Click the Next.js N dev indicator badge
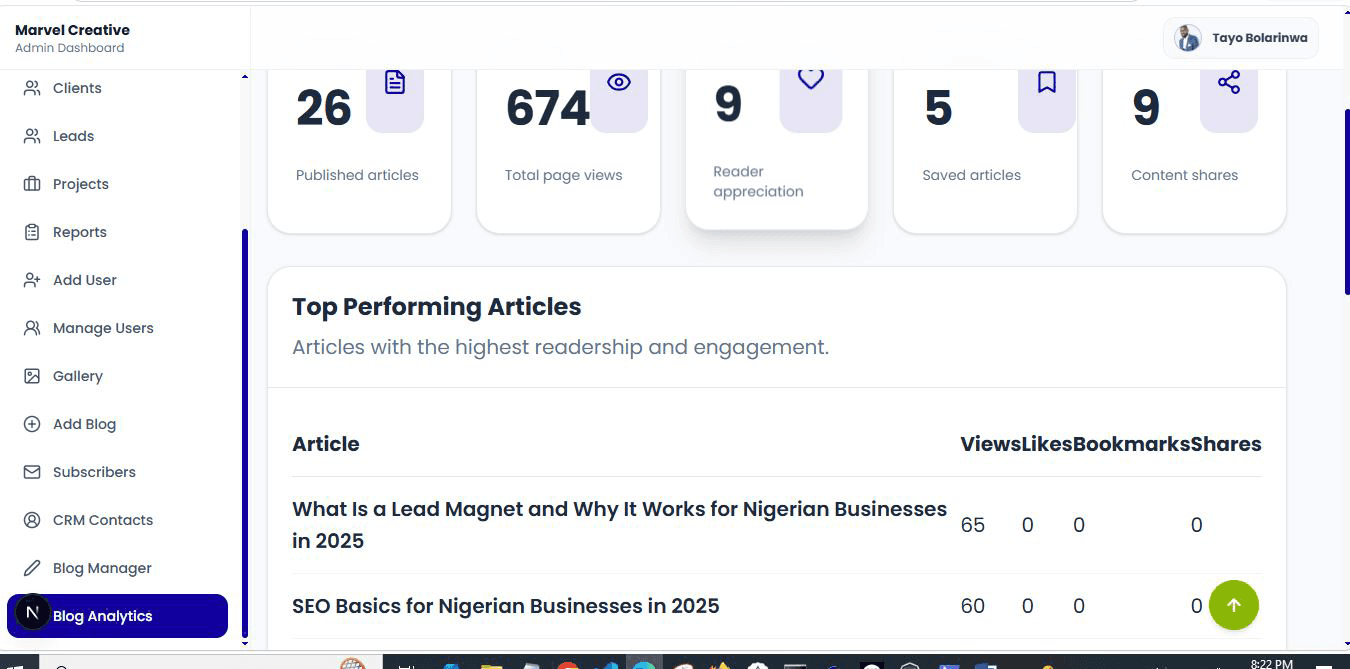Screen dimensions: 1350x669 click(32, 613)
